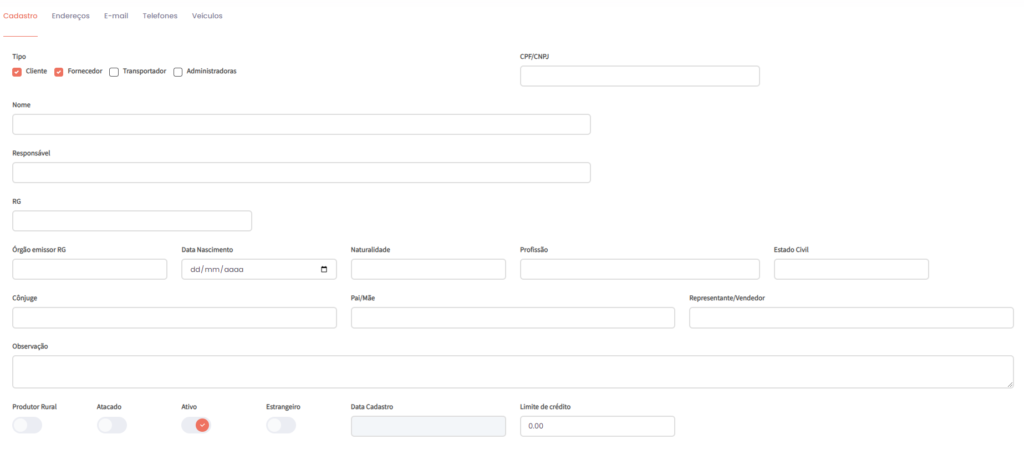Uncheck the Fornecedor checkbox
This screenshot has height=449, width=1024.
coord(59,72)
